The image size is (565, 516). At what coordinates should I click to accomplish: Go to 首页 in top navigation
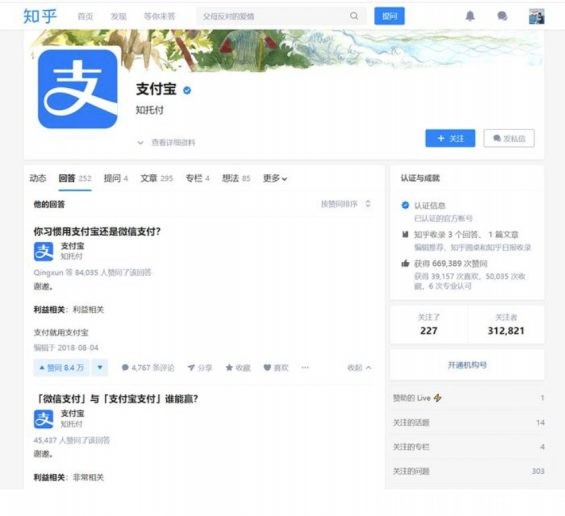(x=85, y=16)
